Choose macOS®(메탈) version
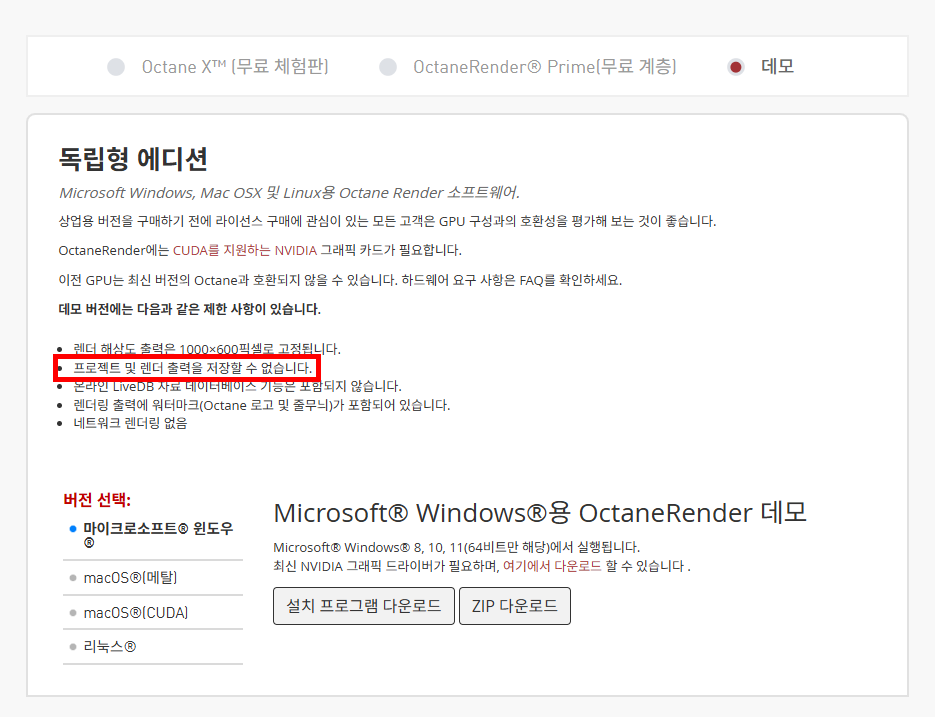Screen dimensions: 935x717 coord(153,577)
